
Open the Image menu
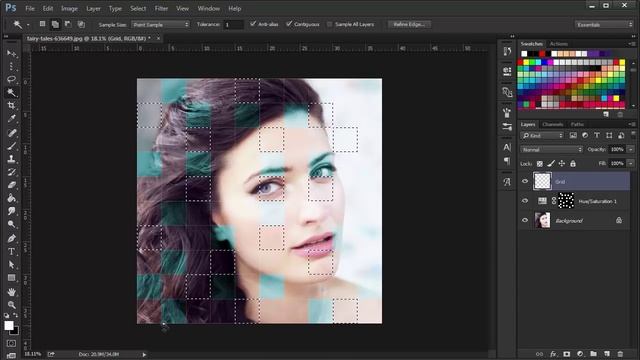[x=69, y=8]
